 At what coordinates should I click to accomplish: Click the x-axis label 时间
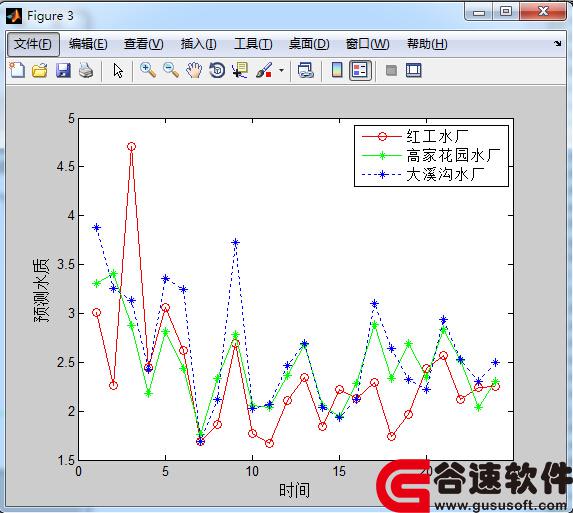[x=295, y=490]
